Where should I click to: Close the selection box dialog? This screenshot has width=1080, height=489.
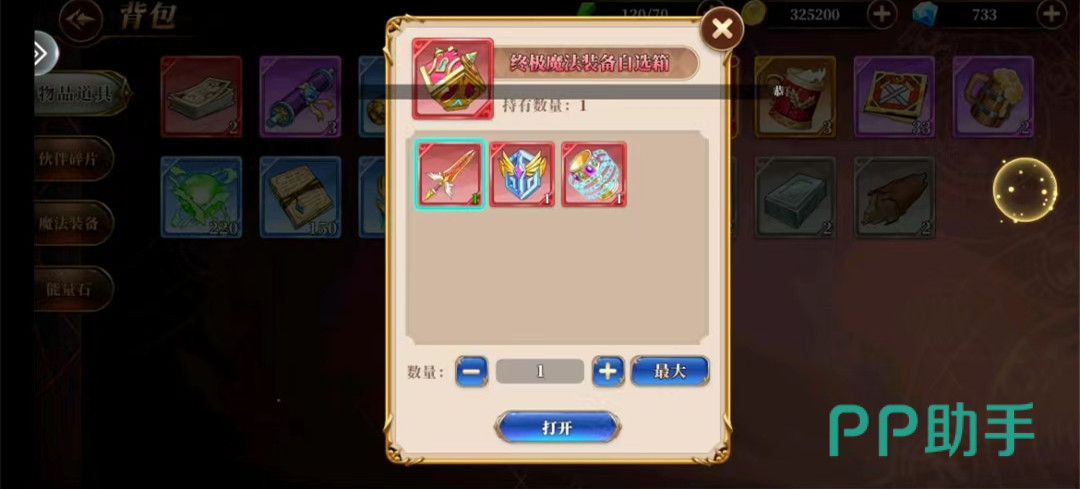point(722,29)
